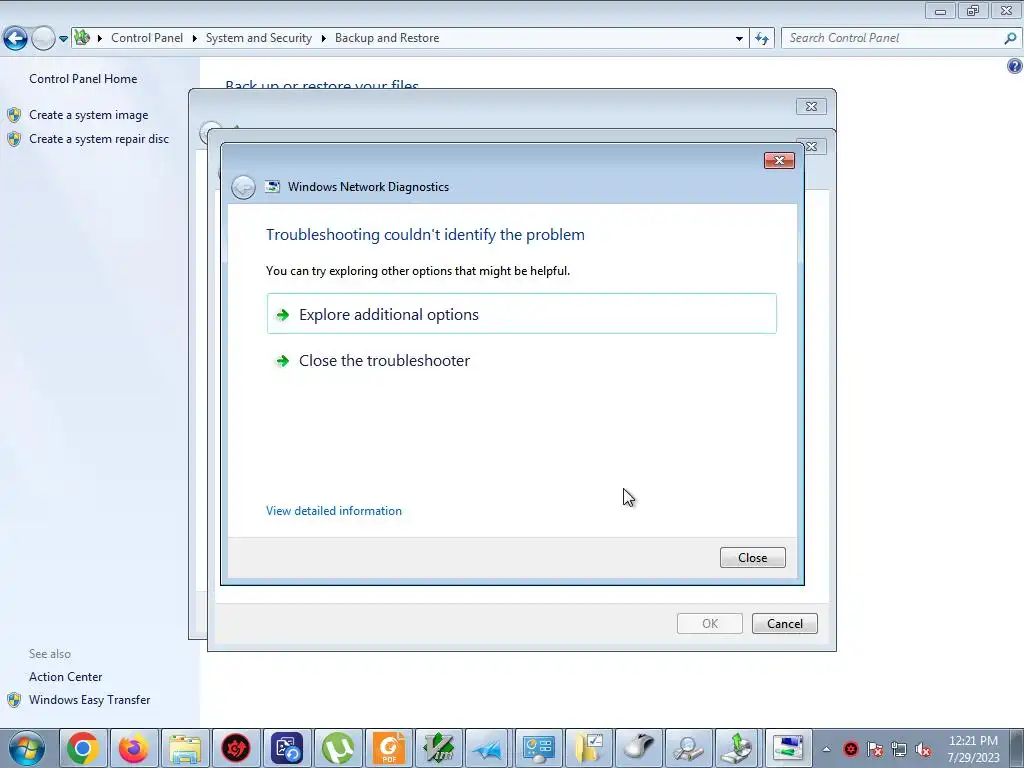Click Control Panel icon in address bar

tap(82, 38)
